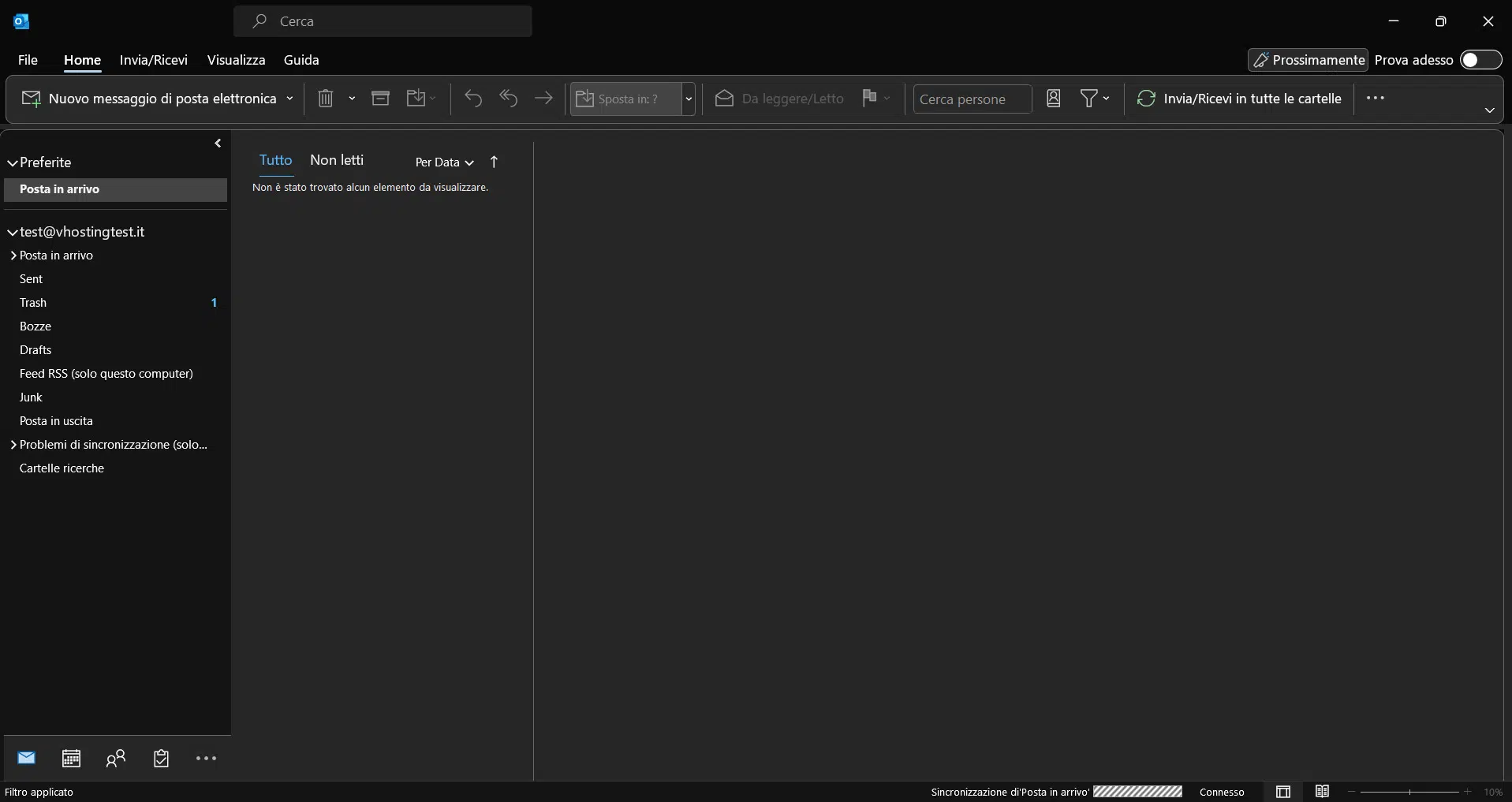Click the three dots ribbon overflow
Viewport: 1512px width, 802px height.
(x=1376, y=98)
